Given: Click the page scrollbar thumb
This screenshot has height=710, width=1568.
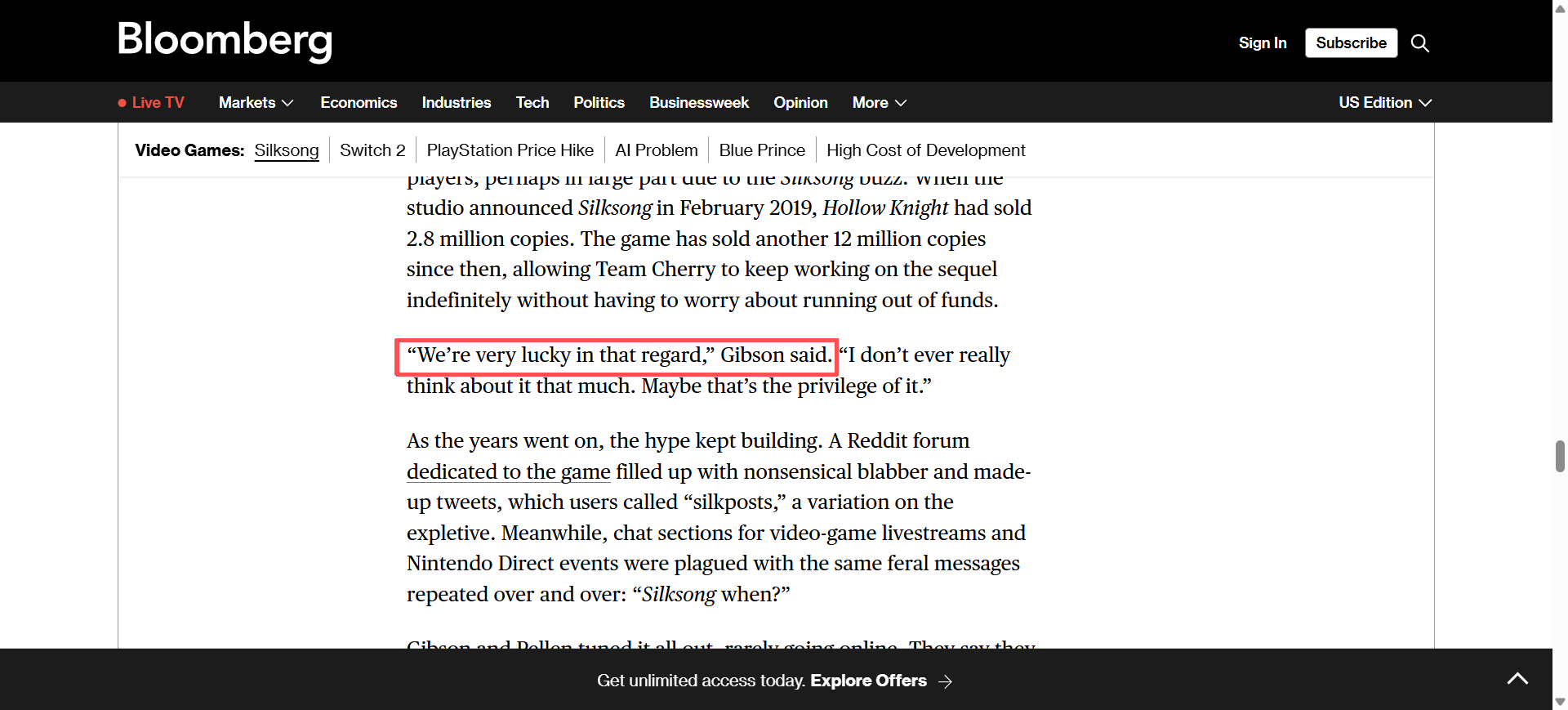Looking at the screenshot, I should point(1560,456).
